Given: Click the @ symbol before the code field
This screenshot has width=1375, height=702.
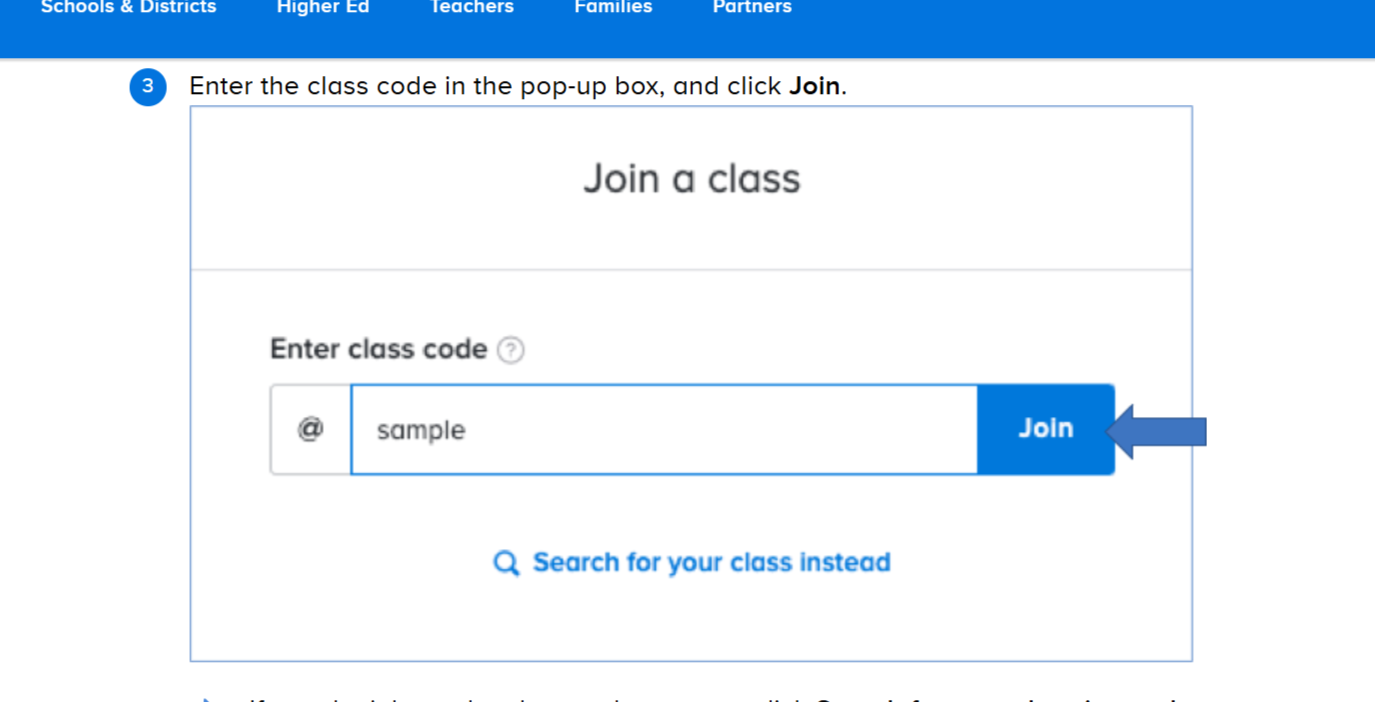Looking at the screenshot, I should [311, 429].
